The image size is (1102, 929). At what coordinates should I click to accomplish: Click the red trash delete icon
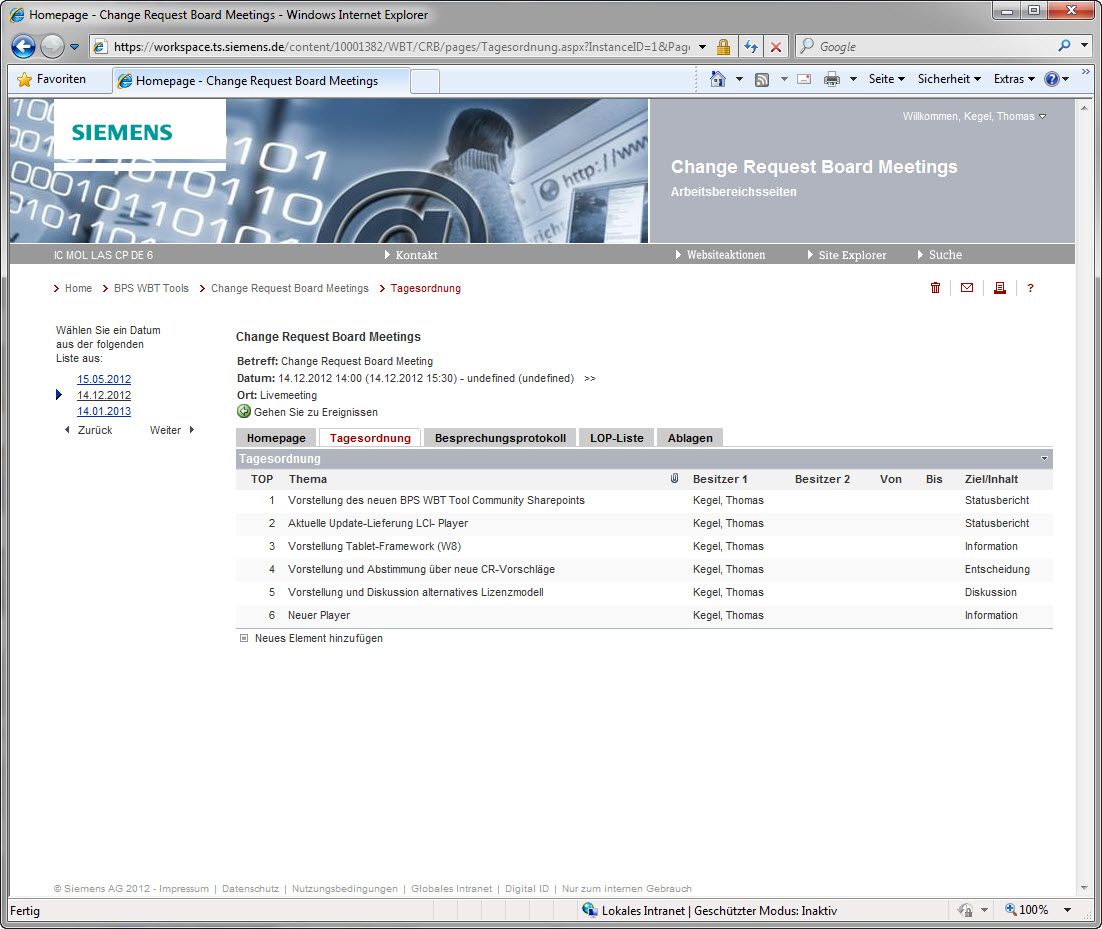(935, 288)
